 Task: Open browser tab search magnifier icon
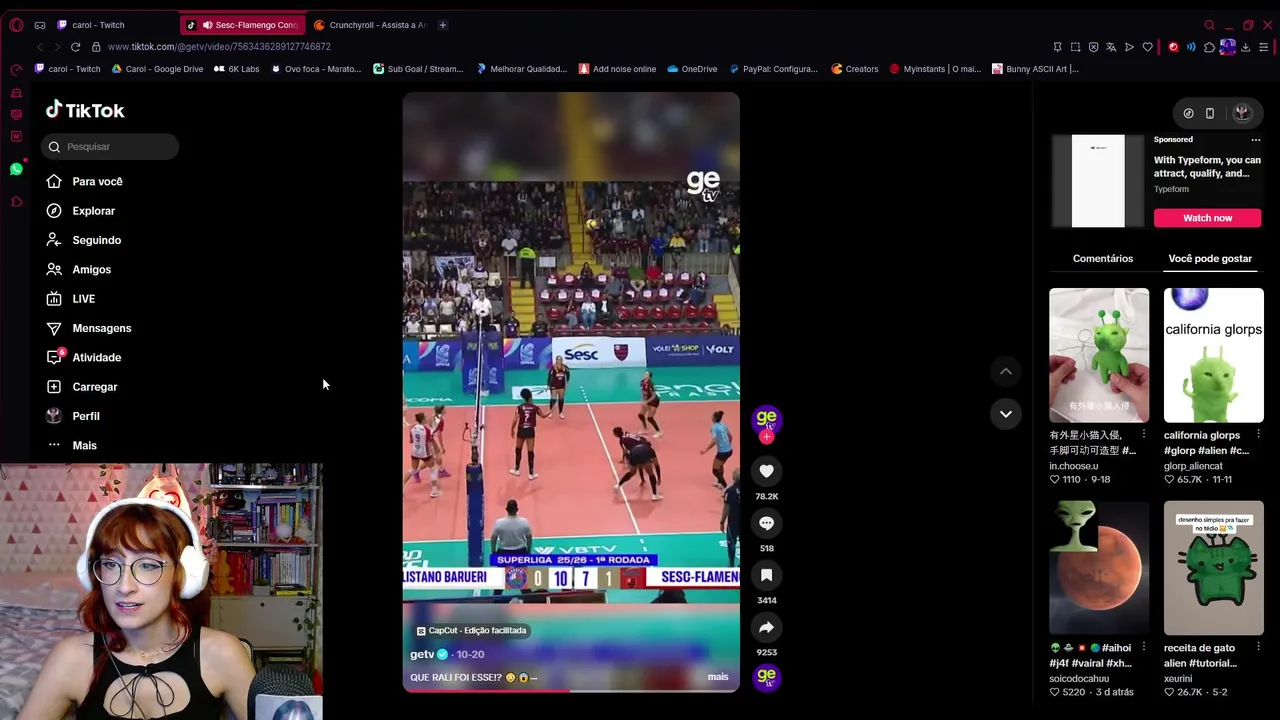(1209, 25)
